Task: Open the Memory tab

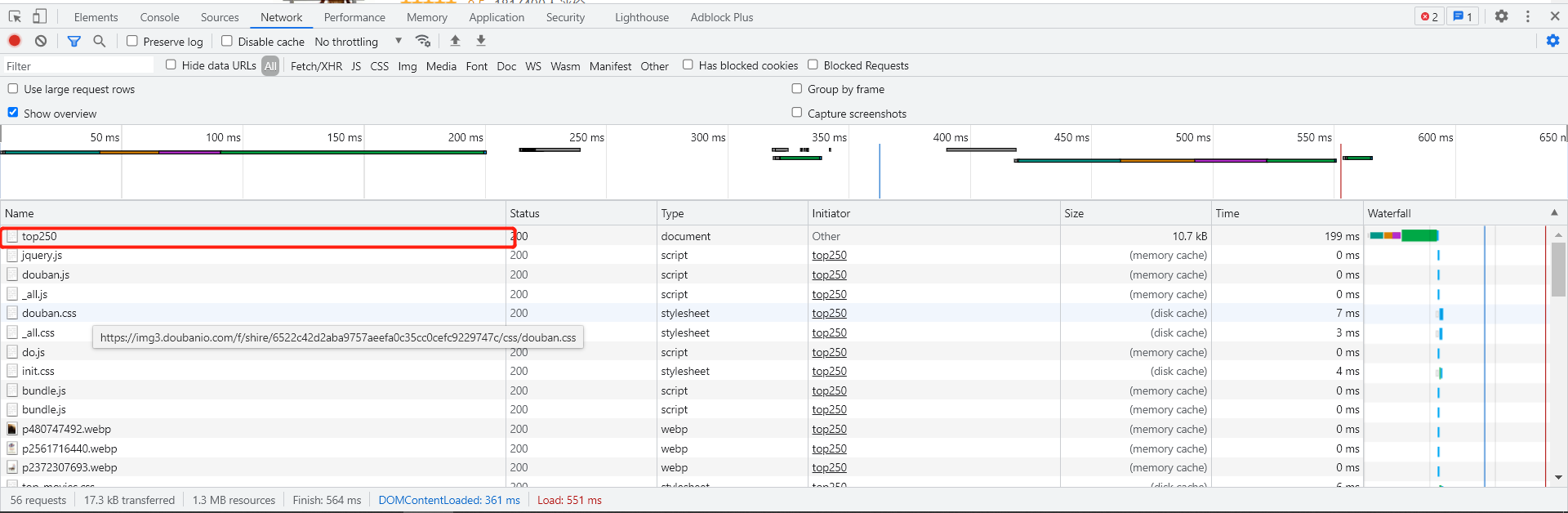Action: 427,17
